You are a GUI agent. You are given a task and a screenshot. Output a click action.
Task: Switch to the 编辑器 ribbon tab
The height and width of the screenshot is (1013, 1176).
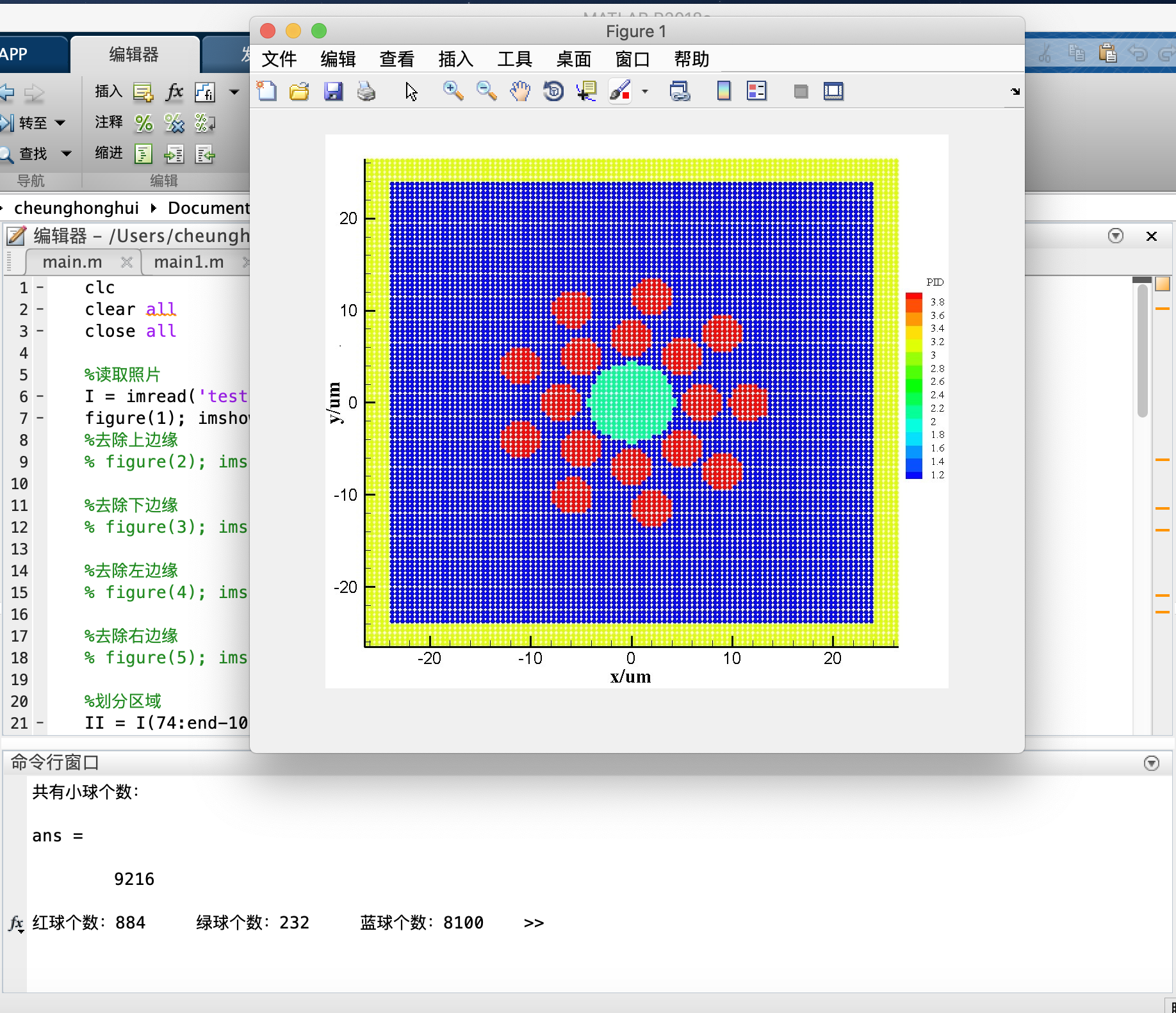coord(135,55)
